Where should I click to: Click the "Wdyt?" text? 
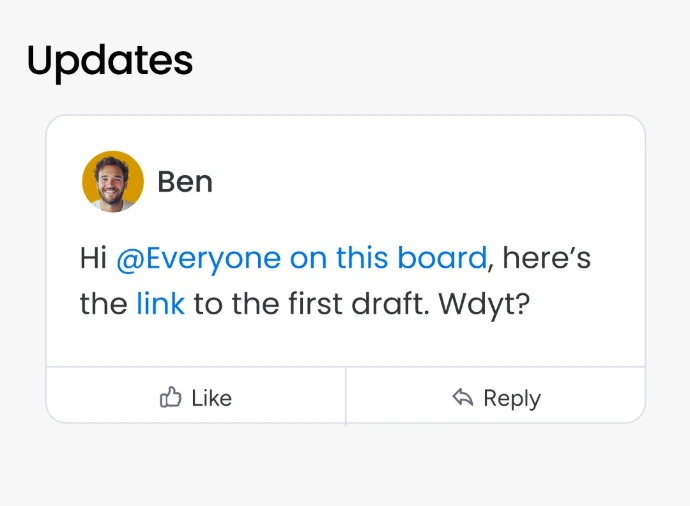click(x=484, y=305)
